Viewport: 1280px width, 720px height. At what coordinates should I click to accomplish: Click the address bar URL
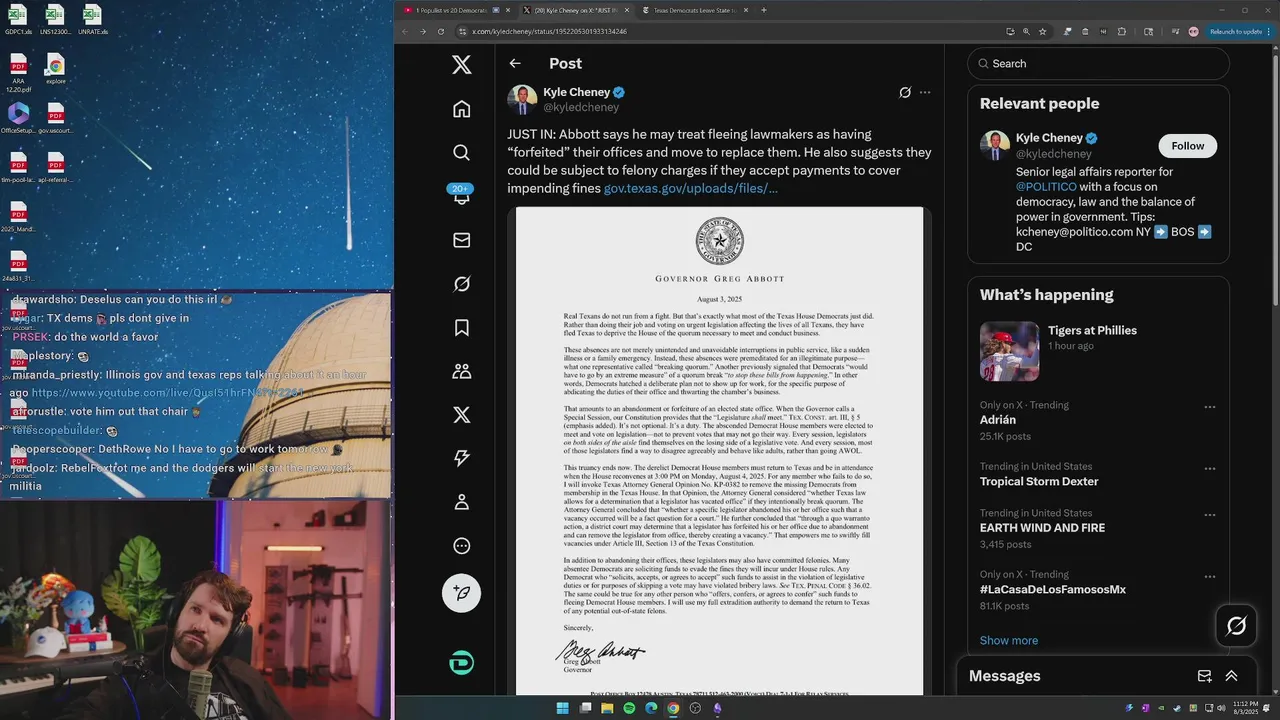click(x=549, y=31)
